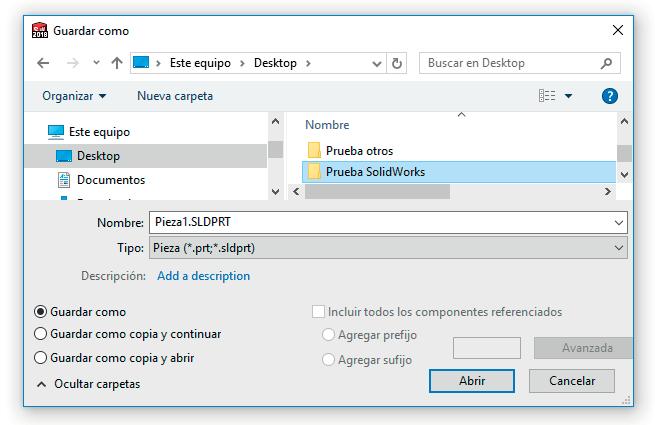655x425 pixels.
Task: Select 'Este equipo' in navigation tree
Action: (99, 132)
